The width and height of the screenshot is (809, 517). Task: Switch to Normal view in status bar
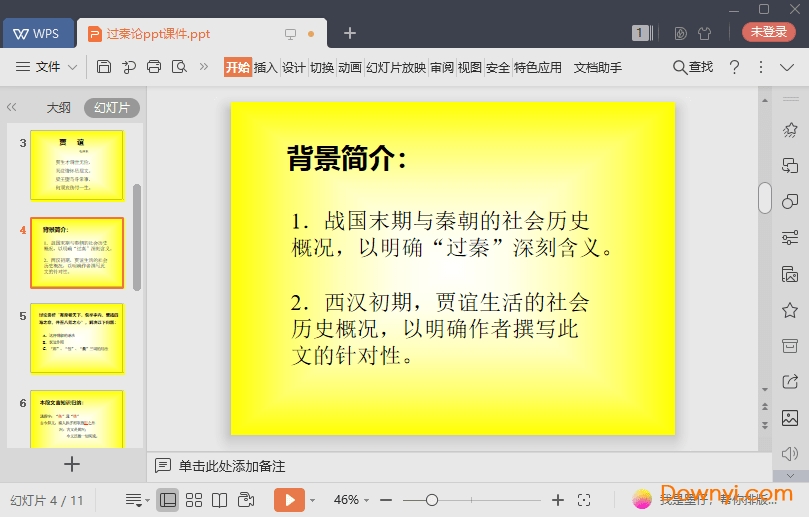coord(168,499)
